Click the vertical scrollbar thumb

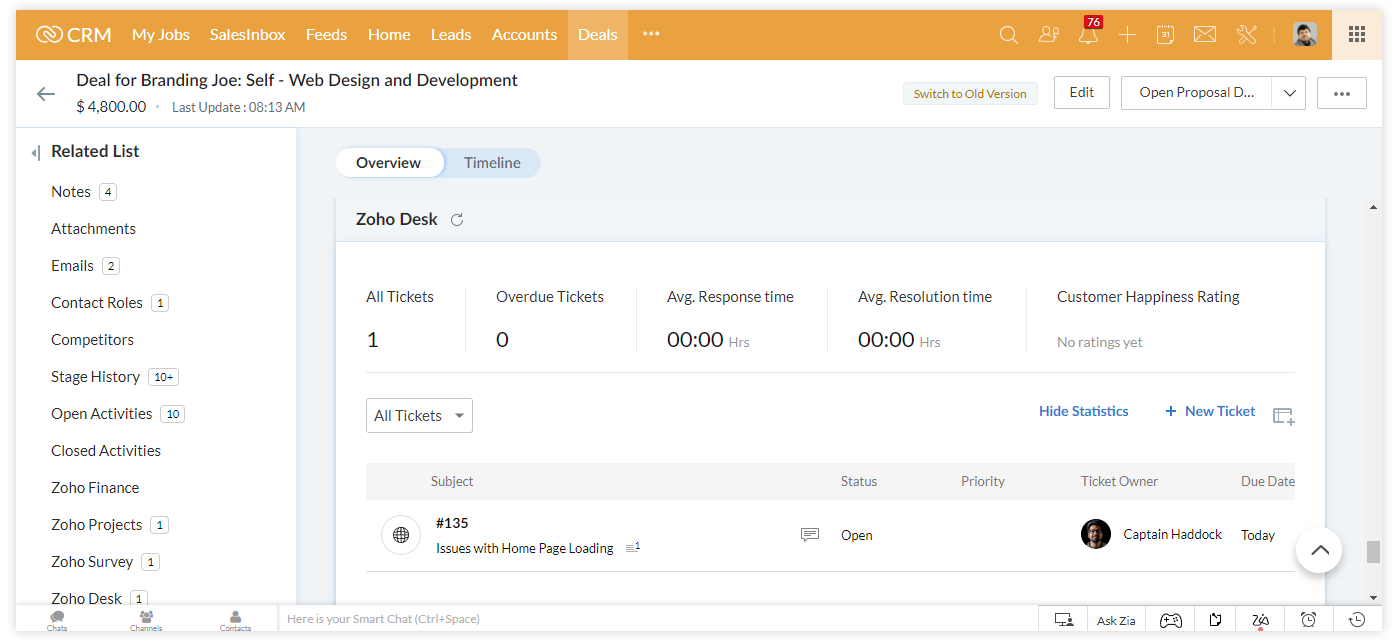[1373, 552]
